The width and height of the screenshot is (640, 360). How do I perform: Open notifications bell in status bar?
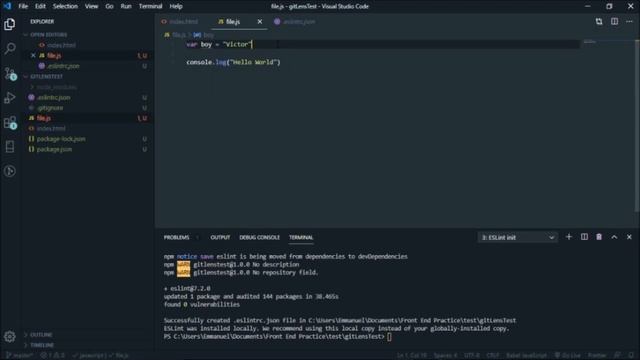click(x=631, y=356)
